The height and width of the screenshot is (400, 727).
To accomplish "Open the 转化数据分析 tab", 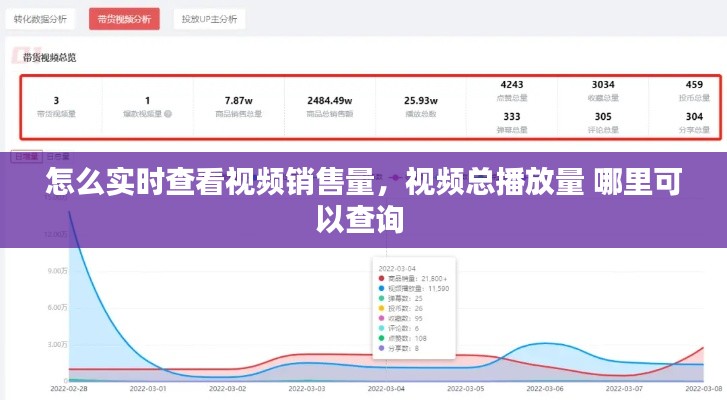I will 41,19.
